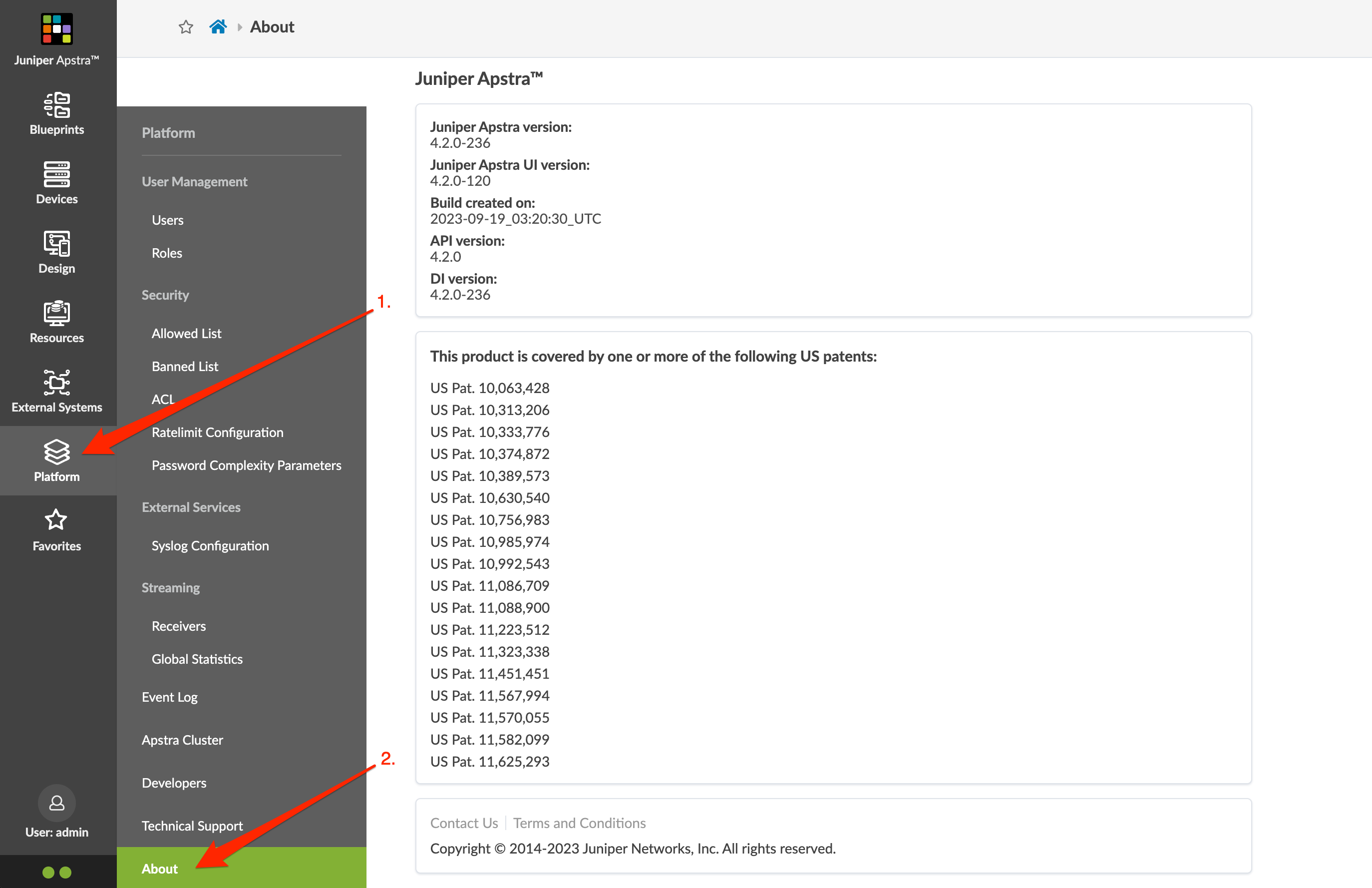Open Allowed List under Security
The image size is (1372, 888).
coord(186,333)
